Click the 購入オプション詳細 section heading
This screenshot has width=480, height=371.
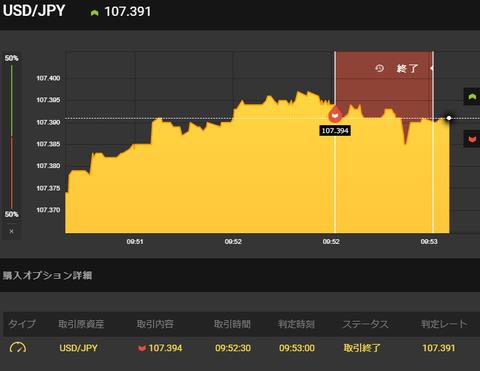click(47, 275)
